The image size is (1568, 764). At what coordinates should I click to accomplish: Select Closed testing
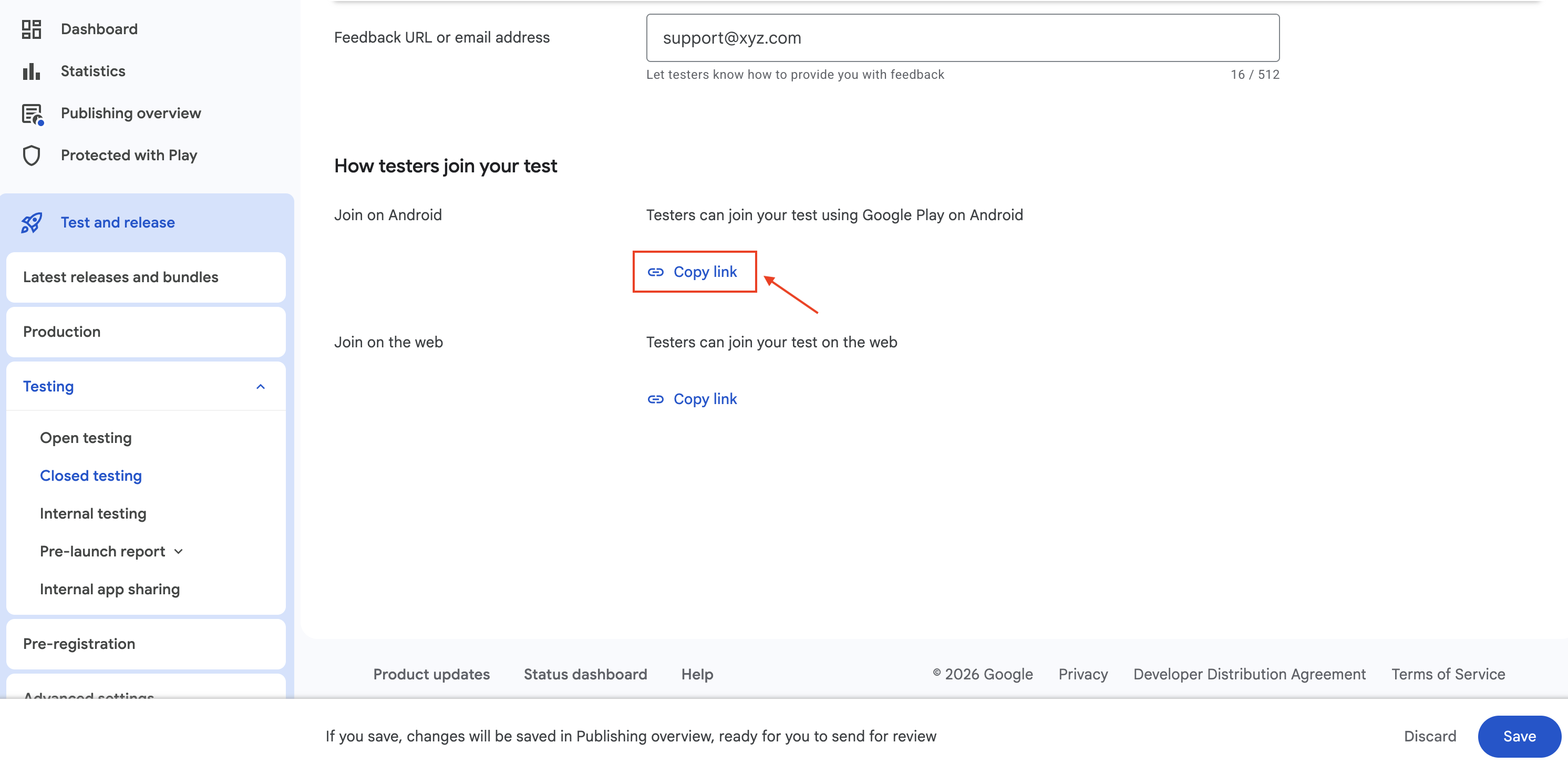91,476
